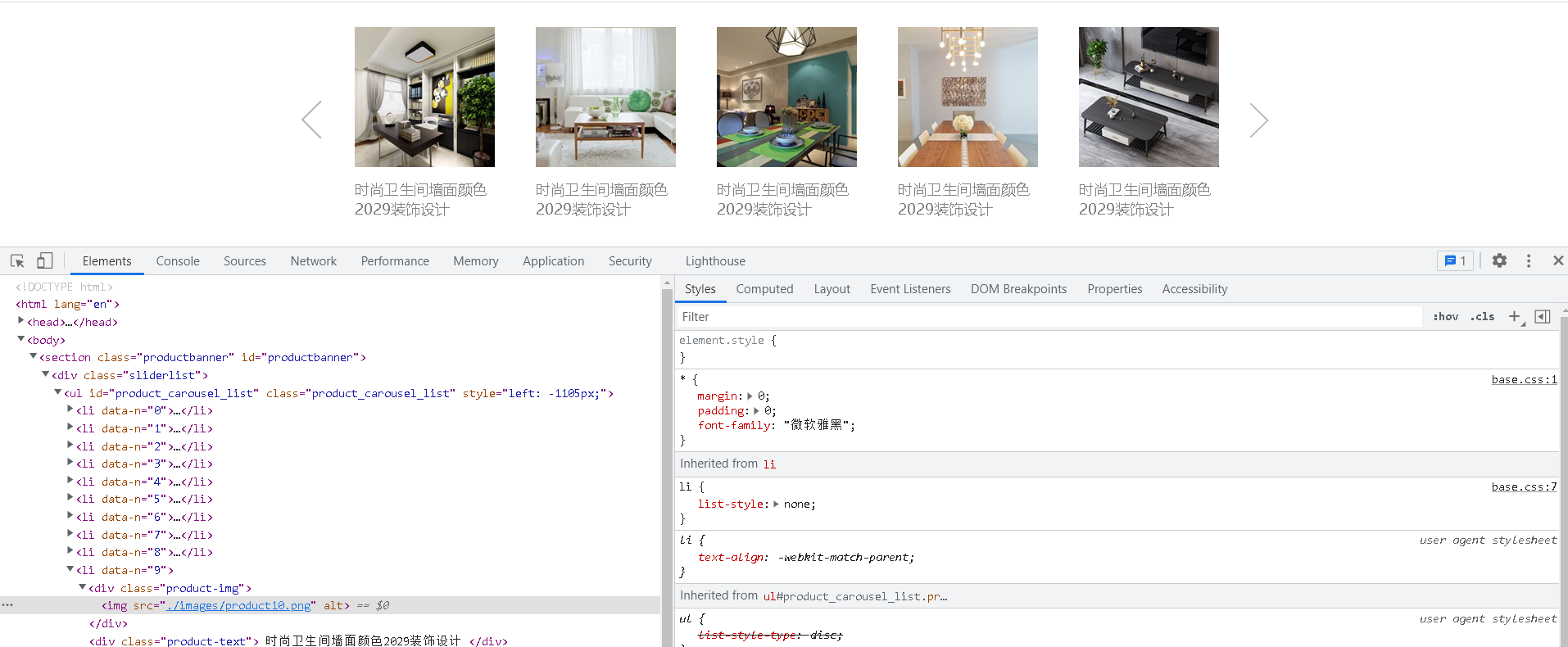Open the DevTools more options menu
The width and height of the screenshot is (1568, 647).
point(1529,260)
